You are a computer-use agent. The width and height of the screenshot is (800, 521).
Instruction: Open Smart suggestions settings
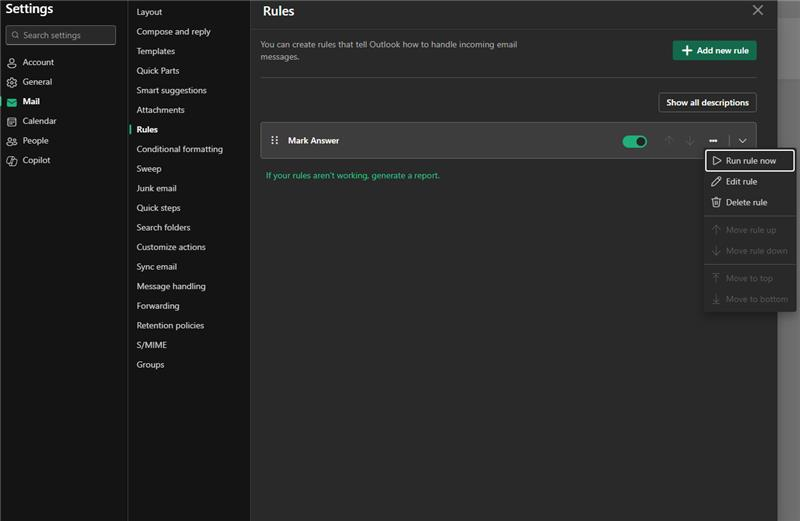[x=171, y=91]
